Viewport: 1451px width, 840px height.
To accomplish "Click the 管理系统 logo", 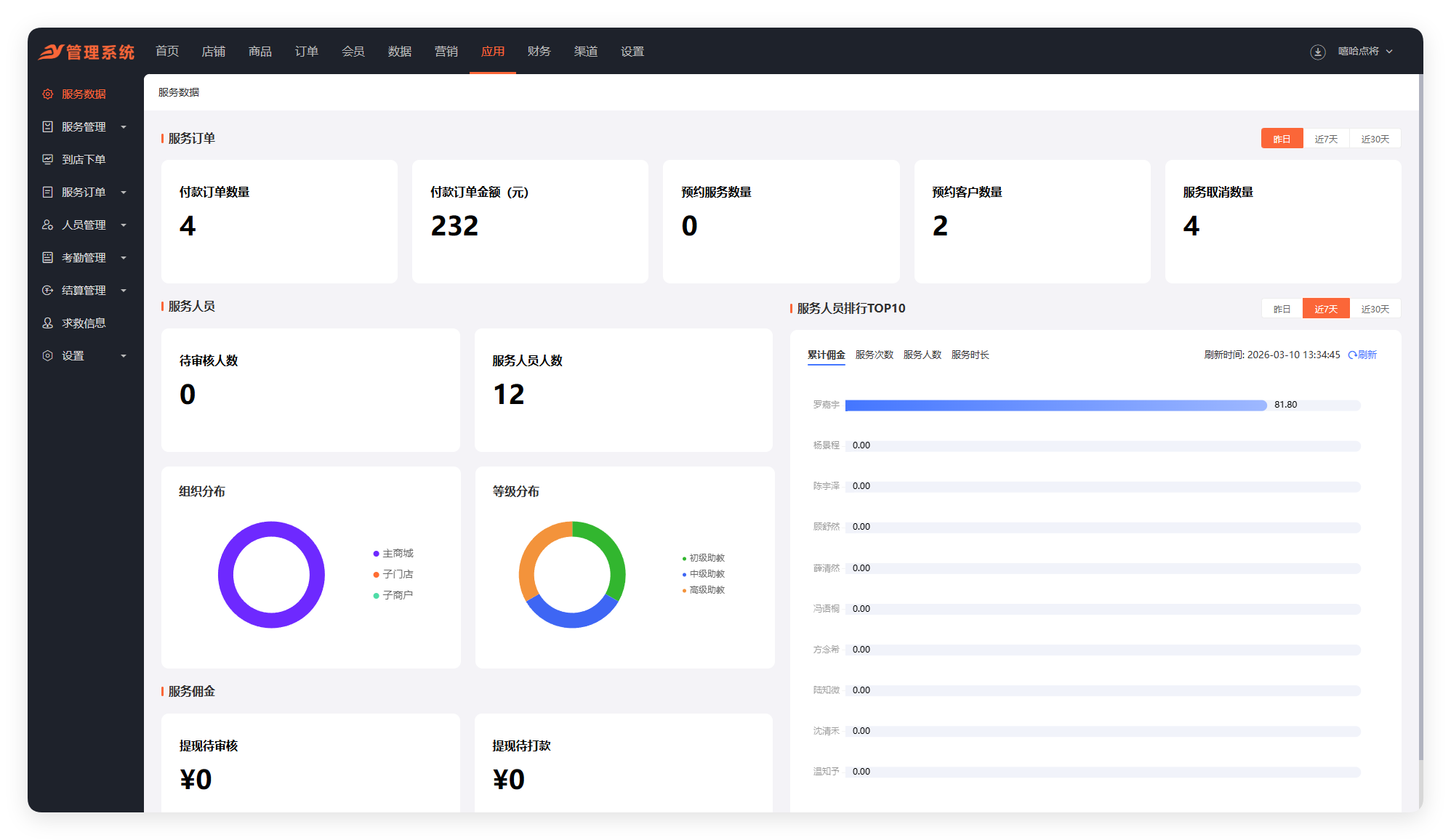I will tap(87, 52).
